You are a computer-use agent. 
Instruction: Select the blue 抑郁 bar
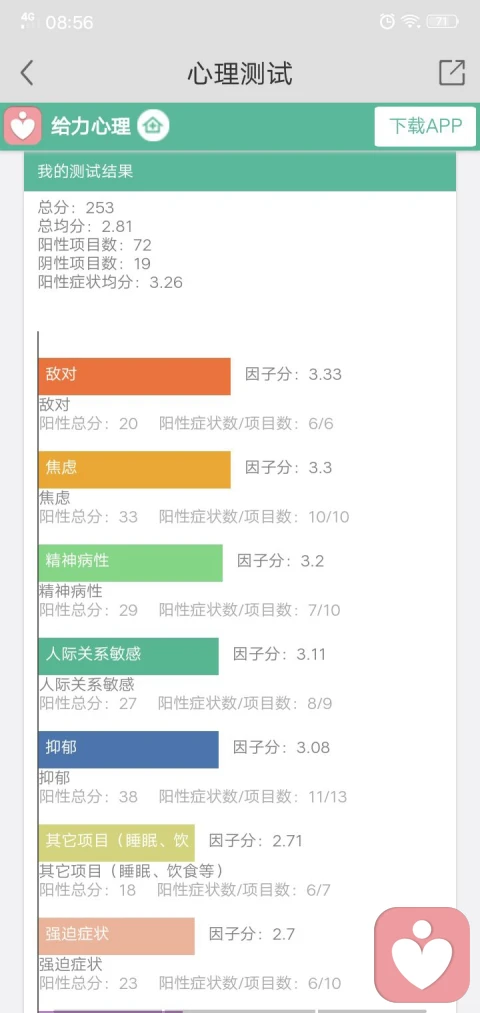(129, 749)
